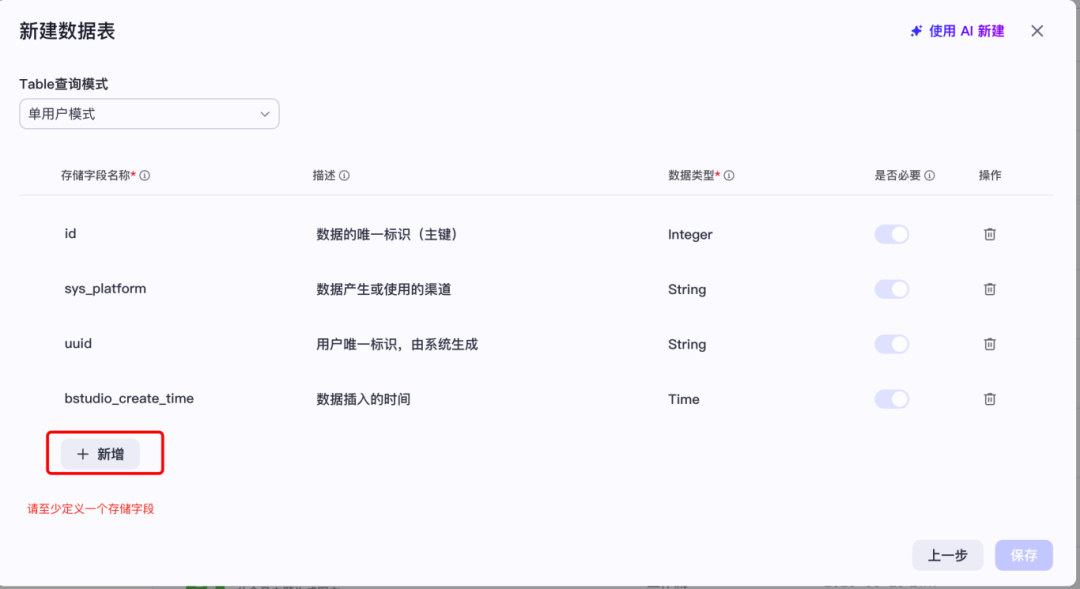Select the sys_platform field name

105,289
